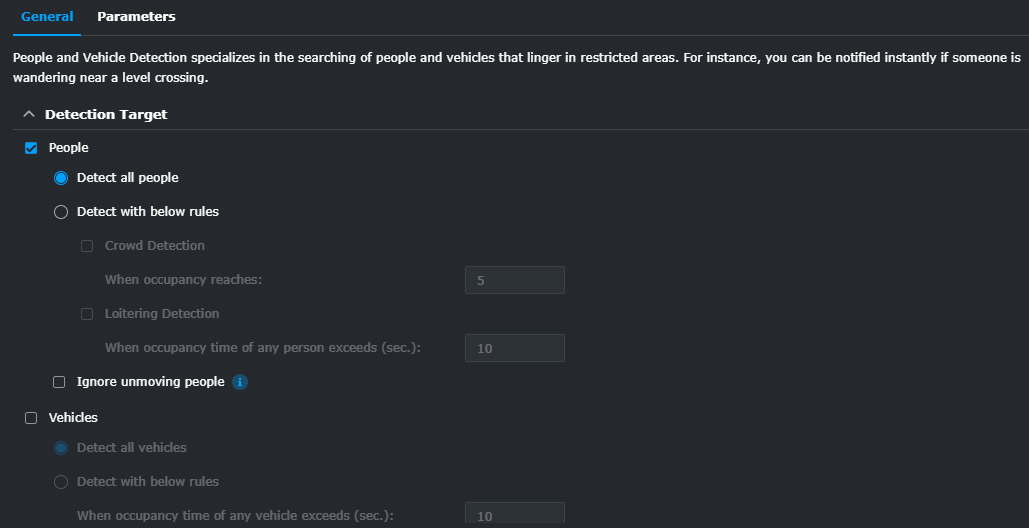Image resolution: width=1029 pixels, height=528 pixels.
Task: Click the Vehicles label text
Action: pyautogui.click(x=74, y=418)
